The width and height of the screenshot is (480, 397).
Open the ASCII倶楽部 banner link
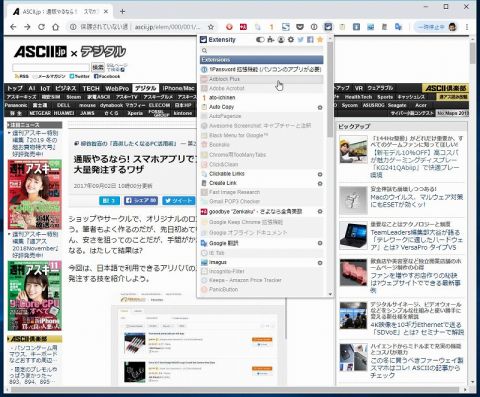[446, 88]
